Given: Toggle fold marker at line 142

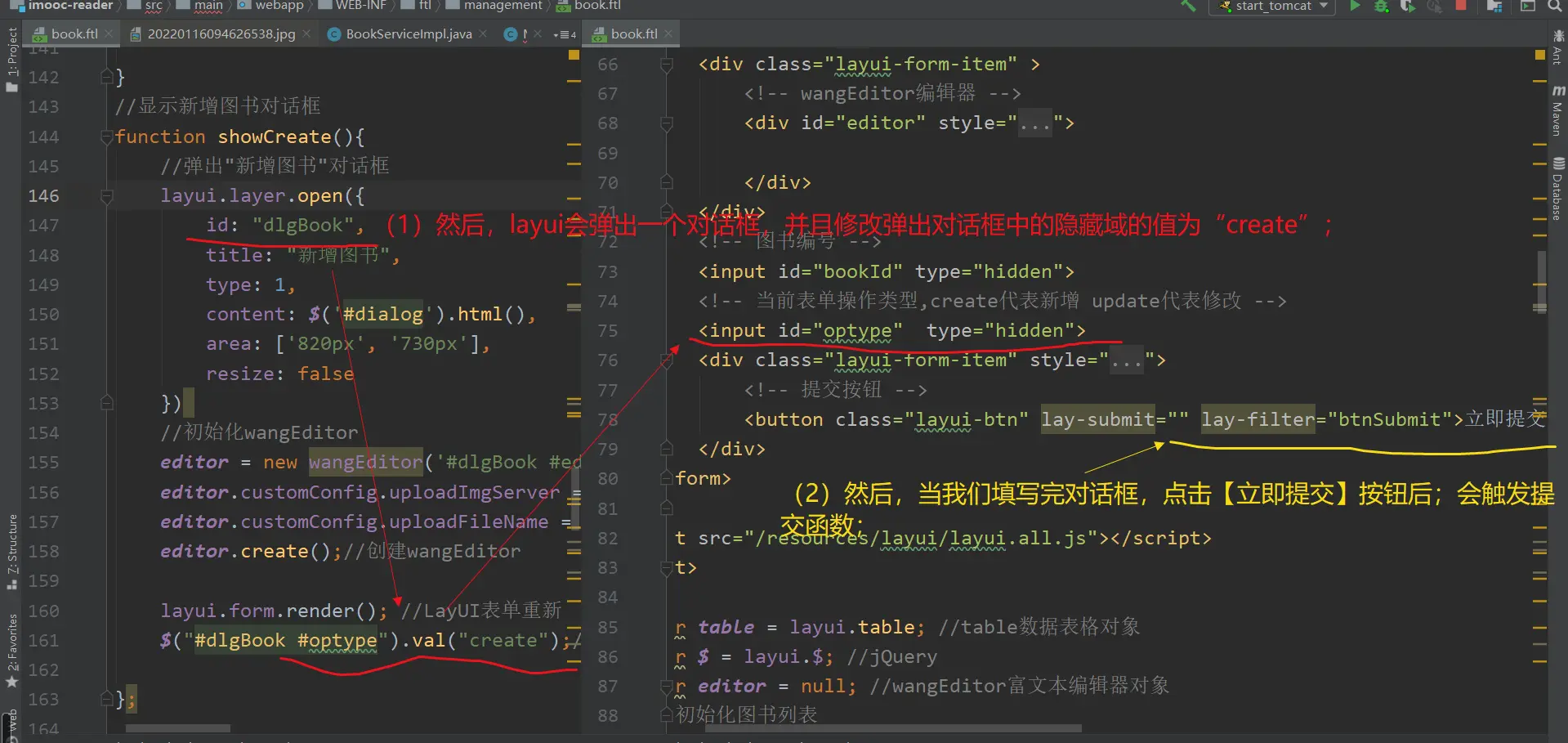Looking at the screenshot, I should 106,77.
